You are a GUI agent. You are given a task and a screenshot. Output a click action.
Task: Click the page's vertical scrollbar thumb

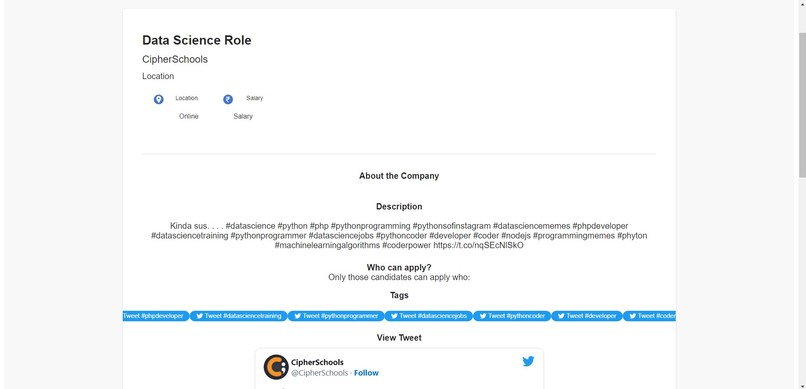pos(802,105)
